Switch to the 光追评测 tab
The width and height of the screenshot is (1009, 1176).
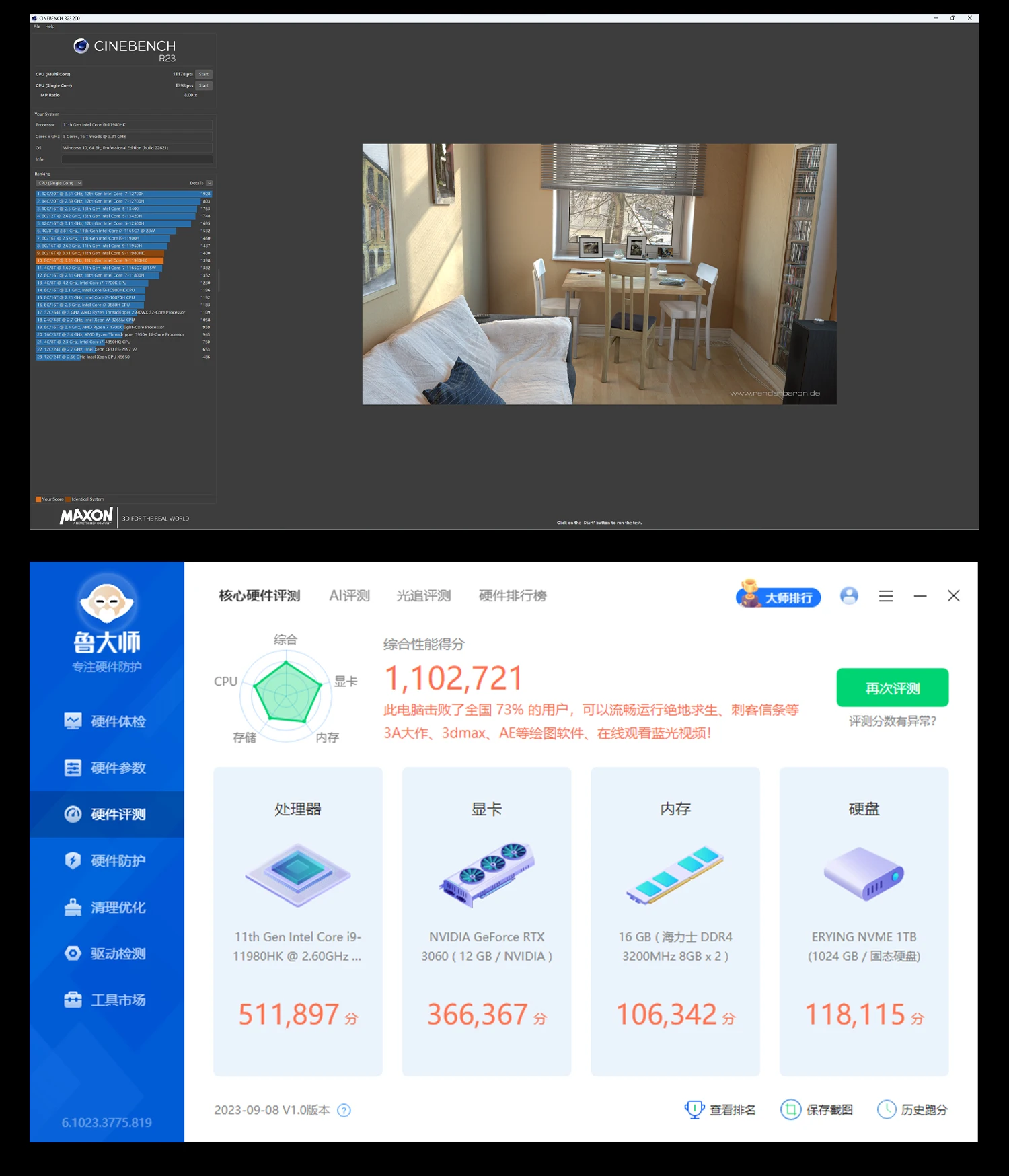pos(423,596)
